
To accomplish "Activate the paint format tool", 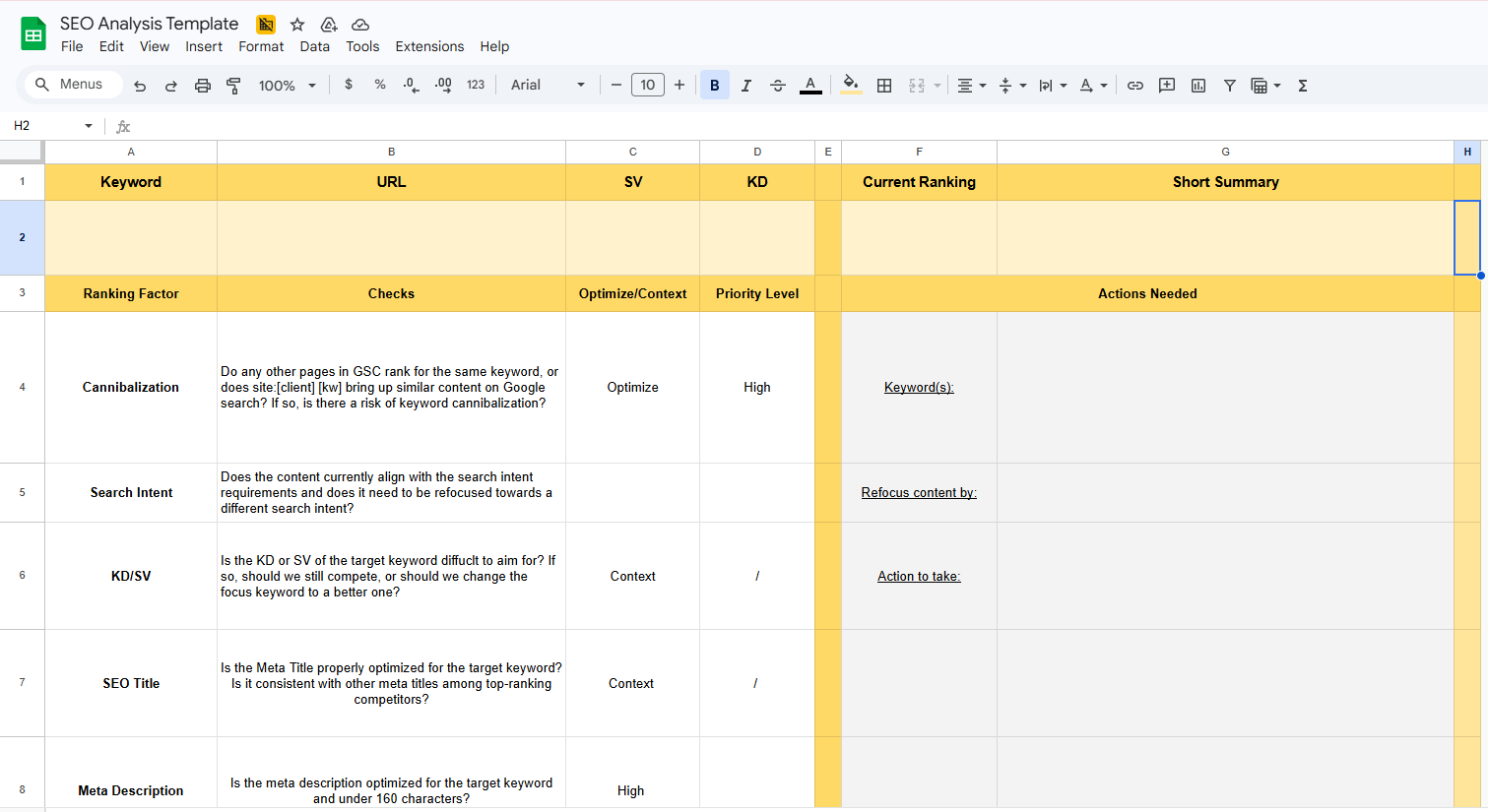I will (233, 86).
